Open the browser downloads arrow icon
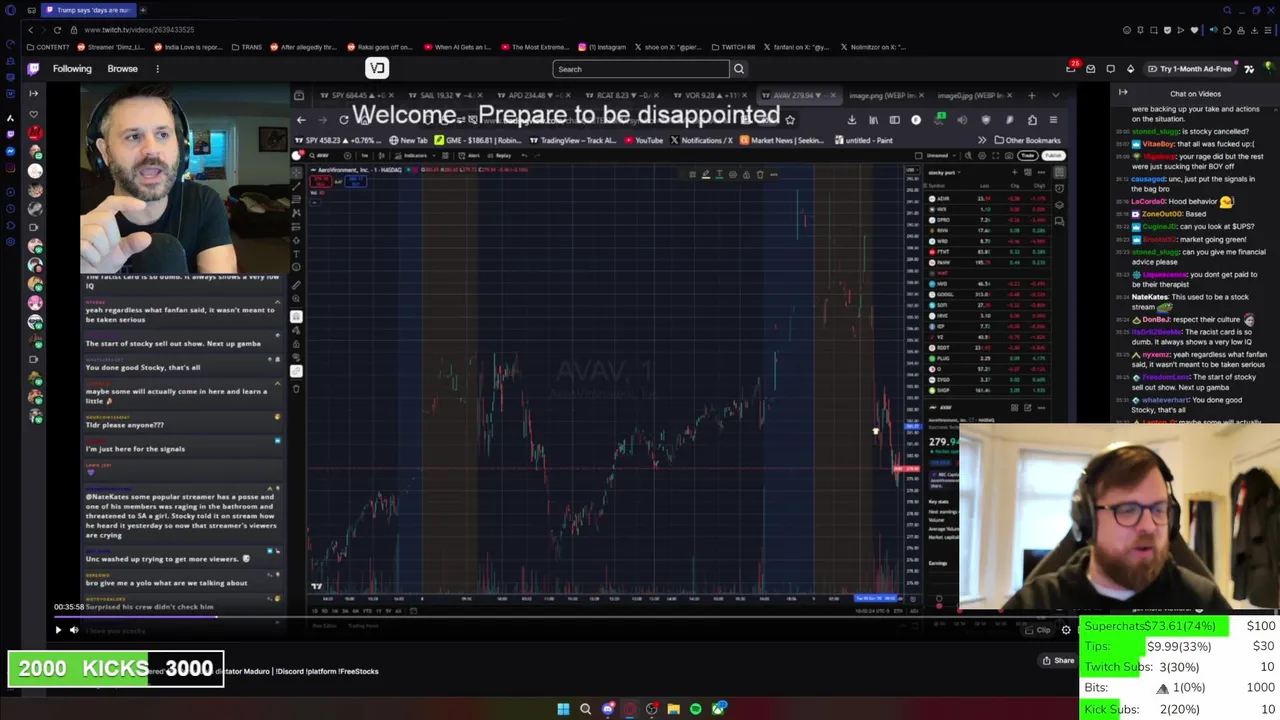This screenshot has width=1280, height=720. point(1254,30)
